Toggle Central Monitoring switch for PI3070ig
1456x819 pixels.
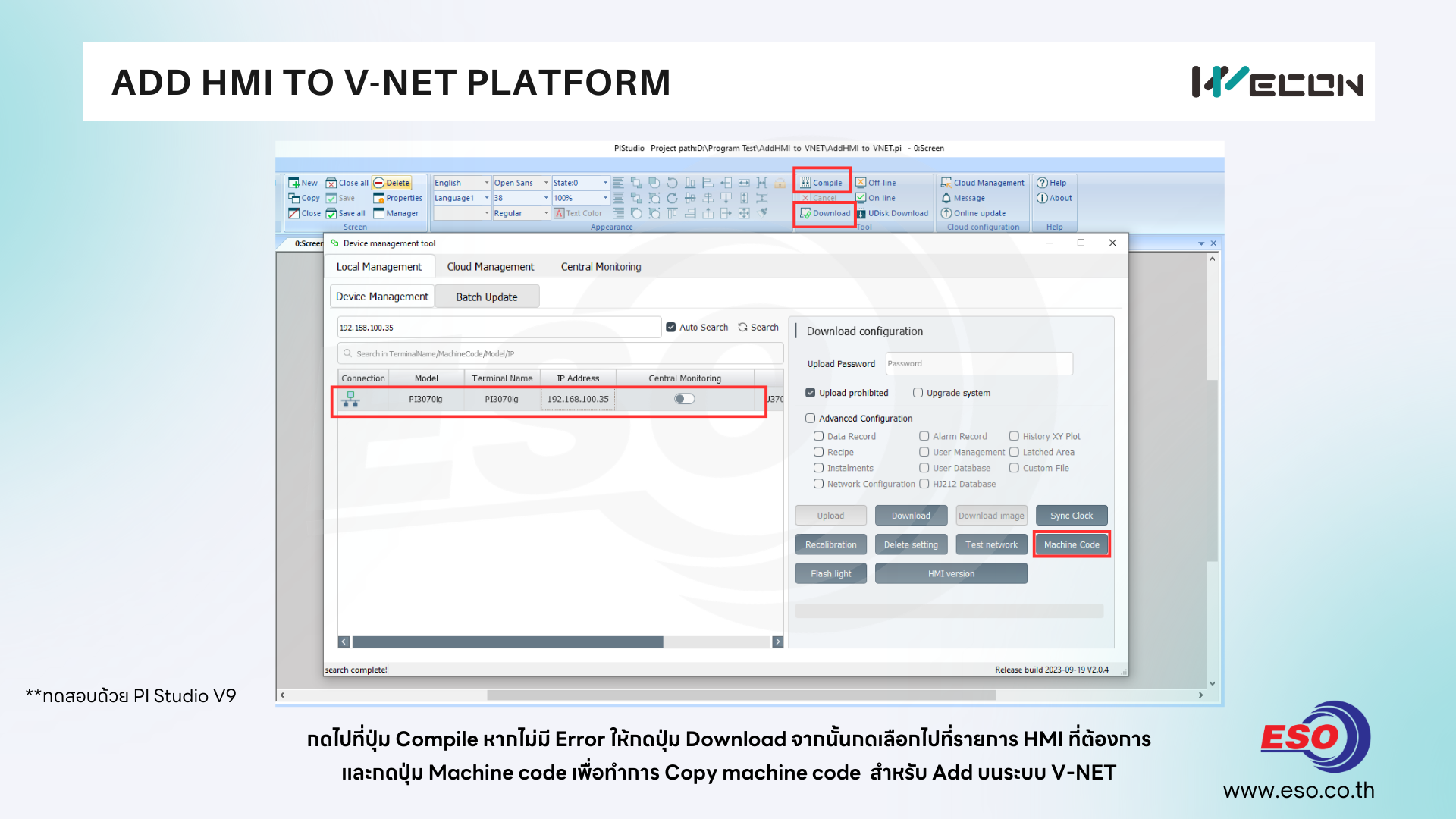684,399
